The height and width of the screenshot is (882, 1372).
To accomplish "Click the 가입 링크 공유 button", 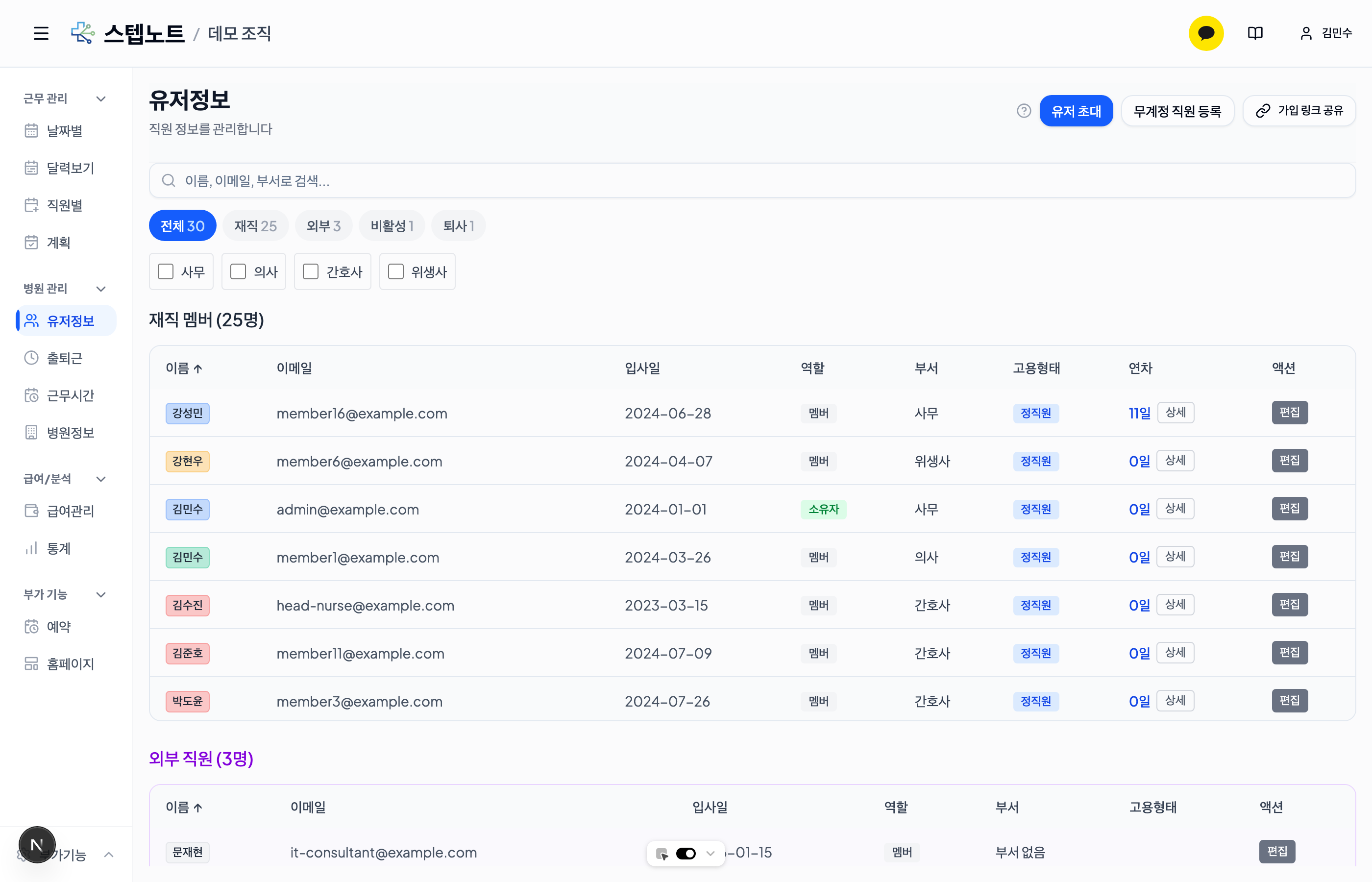I will (x=1299, y=111).
